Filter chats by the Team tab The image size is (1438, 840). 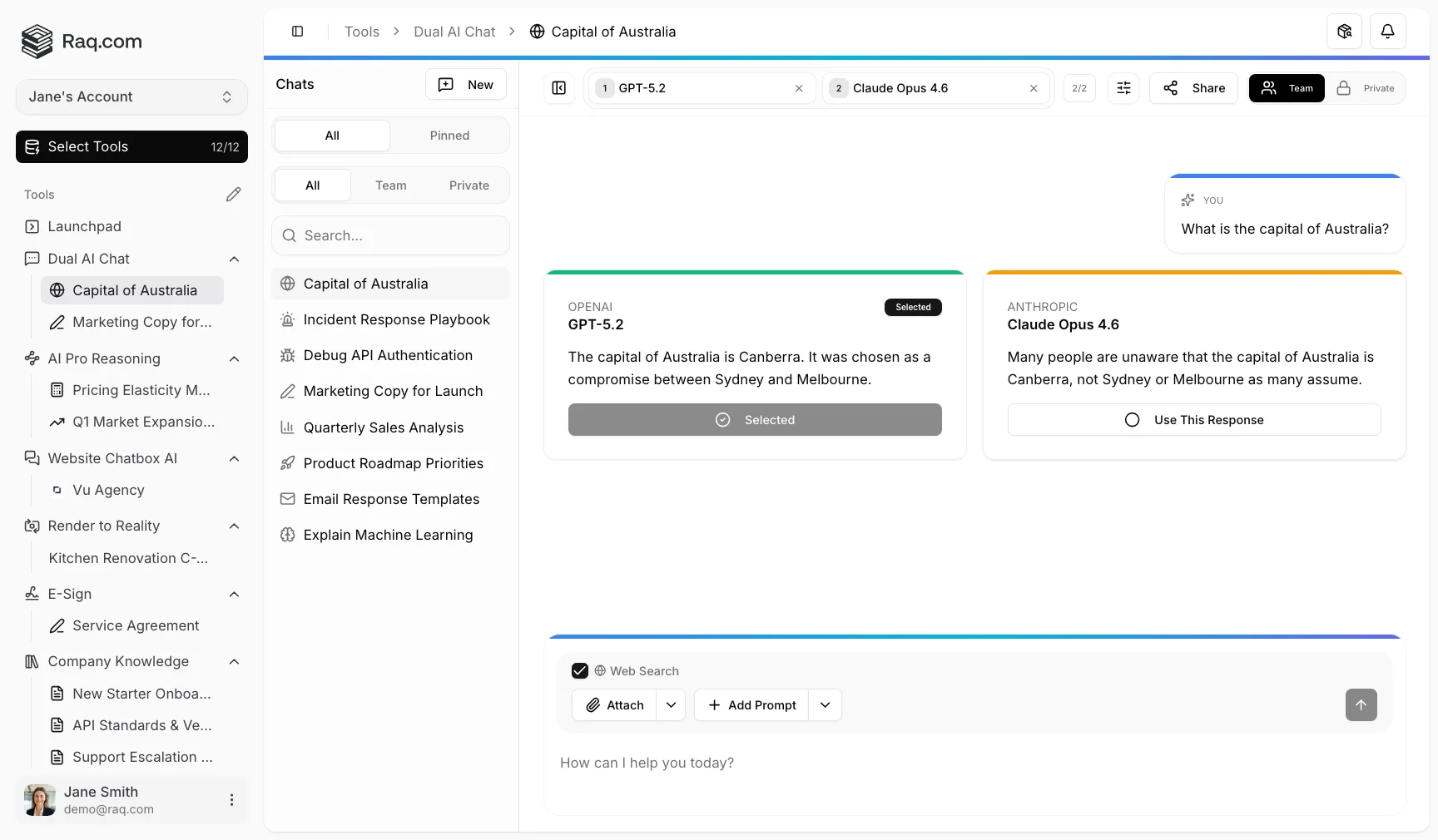click(x=390, y=185)
